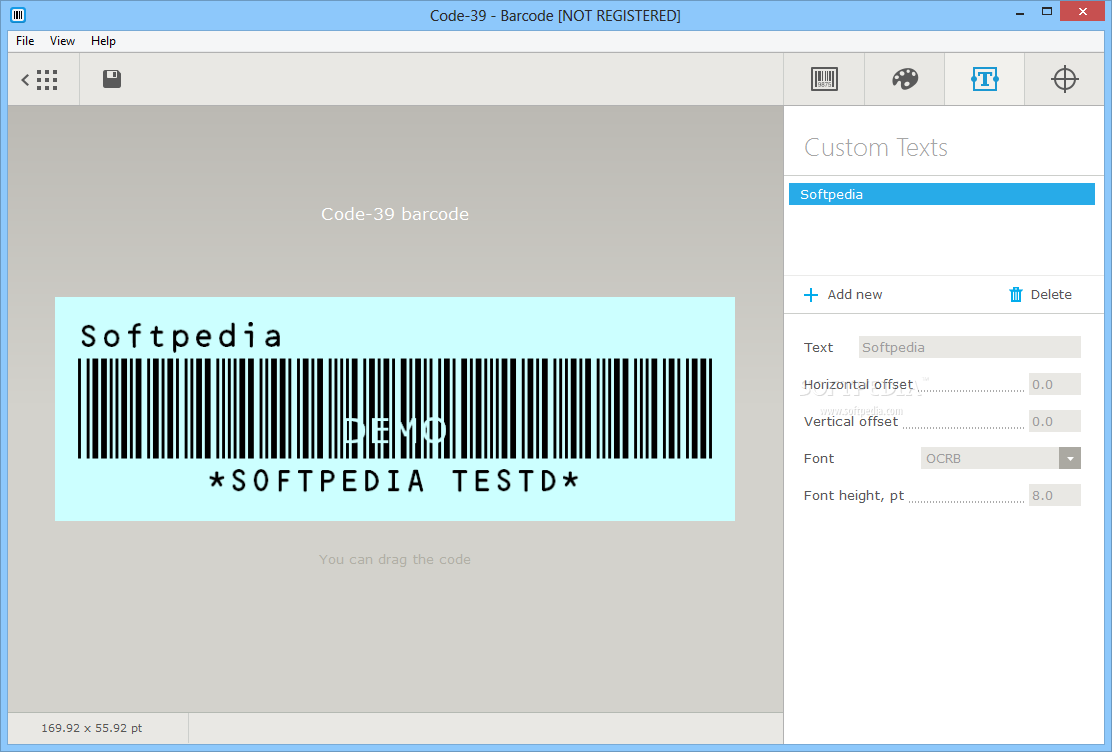1112x752 pixels.
Task: Click the Text input field
Action: click(x=969, y=347)
